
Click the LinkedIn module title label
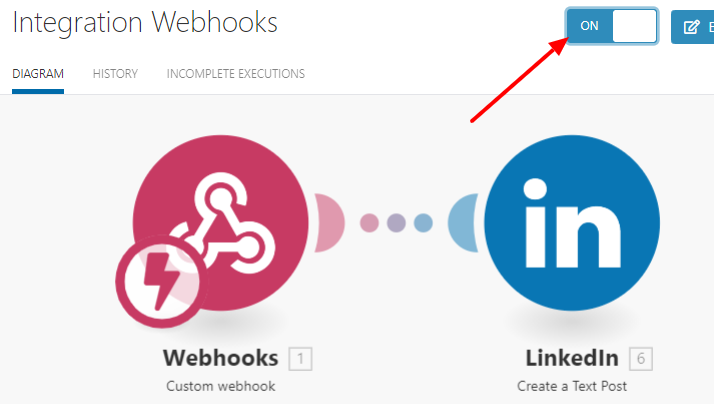(572, 358)
